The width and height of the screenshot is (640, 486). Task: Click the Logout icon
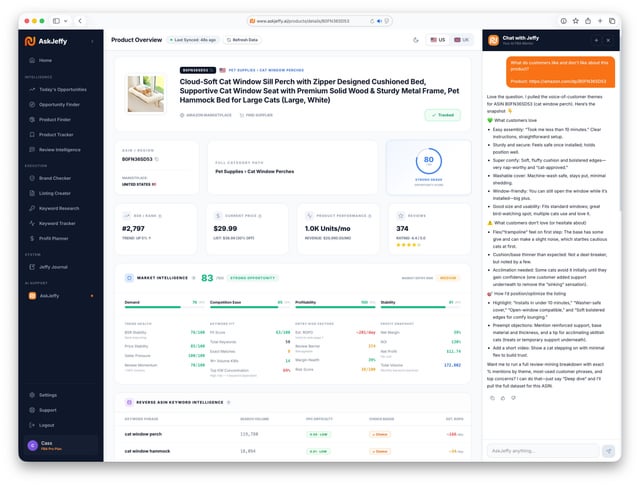32,425
